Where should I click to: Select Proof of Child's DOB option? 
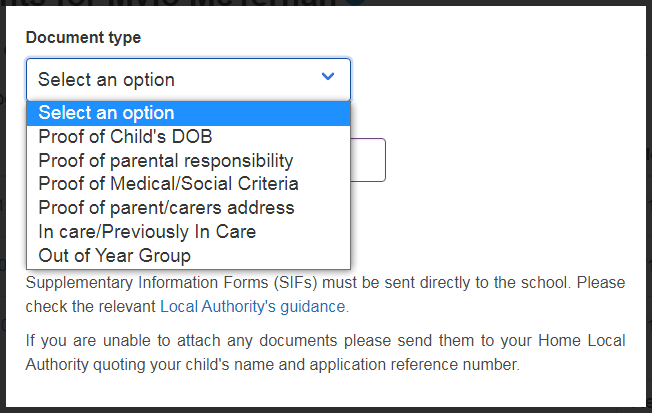pos(125,136)
